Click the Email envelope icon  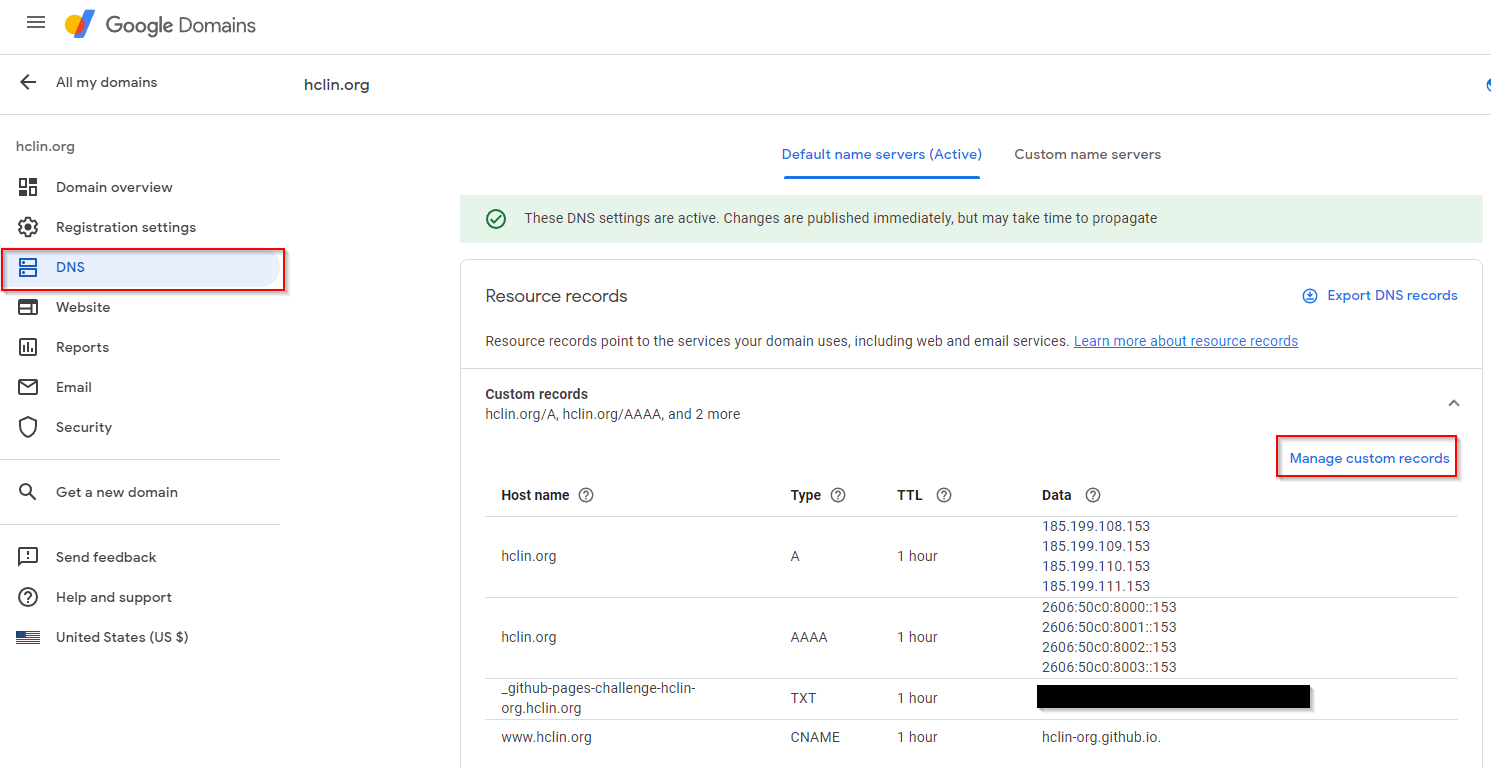point(28,387)
